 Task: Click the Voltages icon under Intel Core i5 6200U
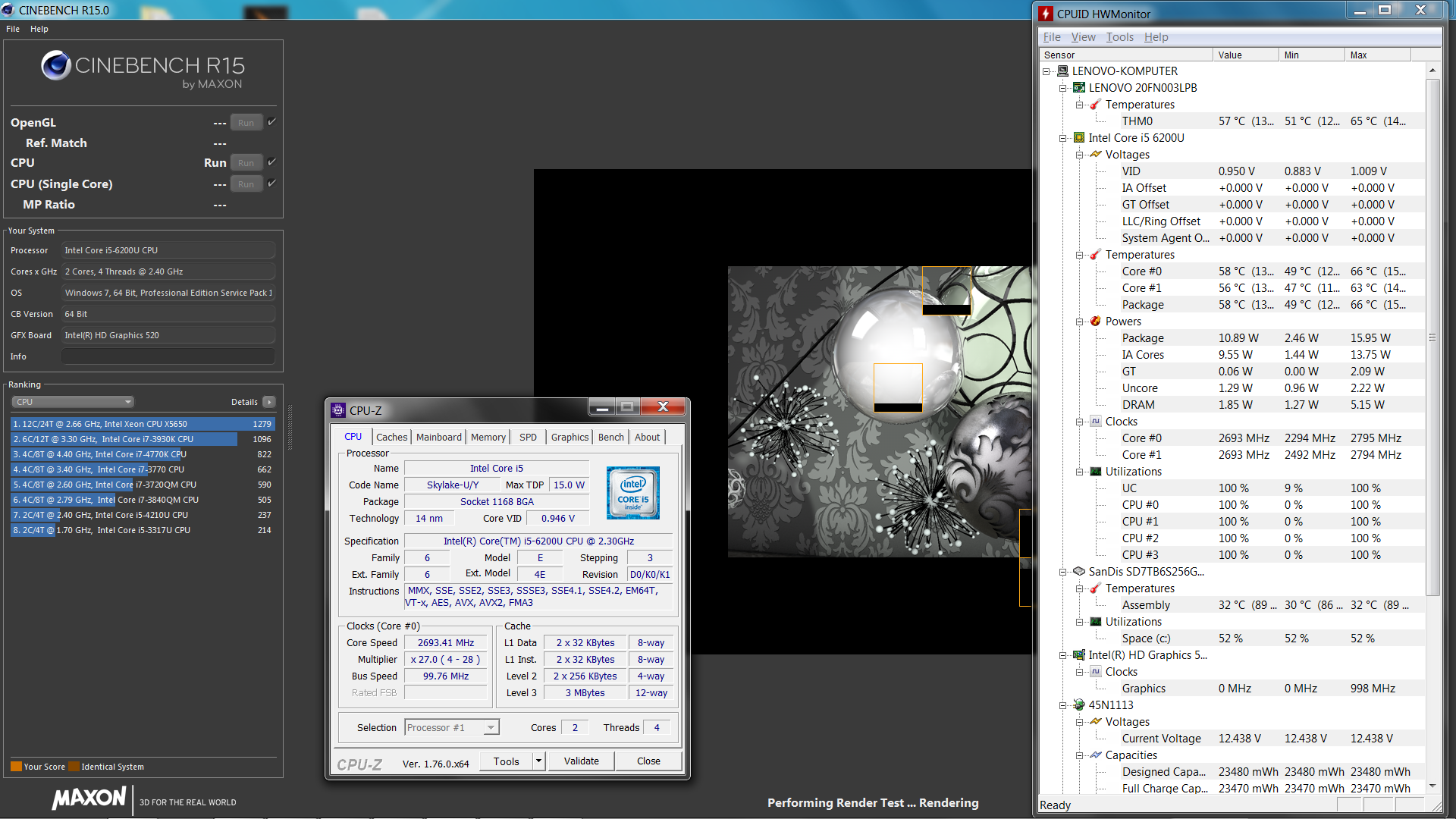[x=1095, y=155]
